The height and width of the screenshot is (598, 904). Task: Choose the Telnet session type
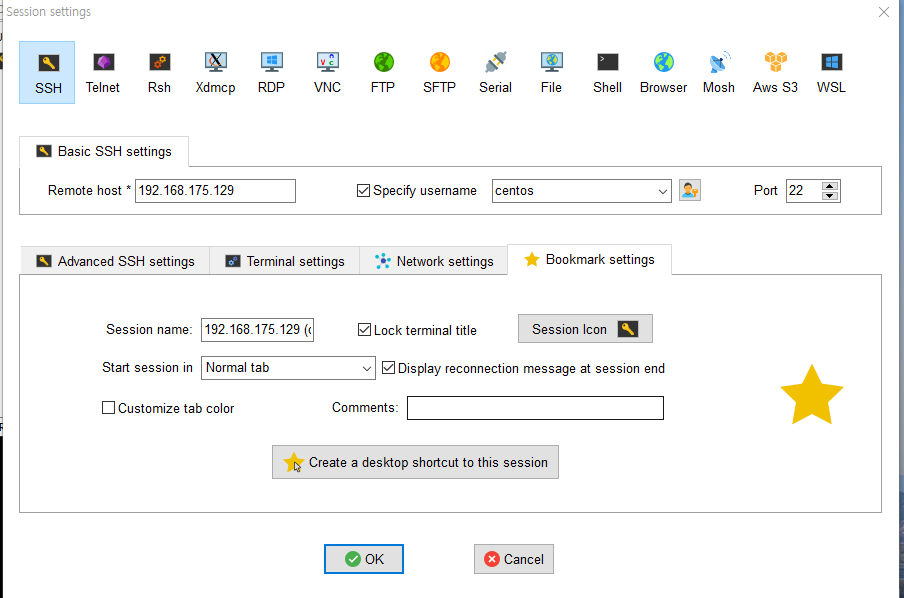tap(103, 73)
